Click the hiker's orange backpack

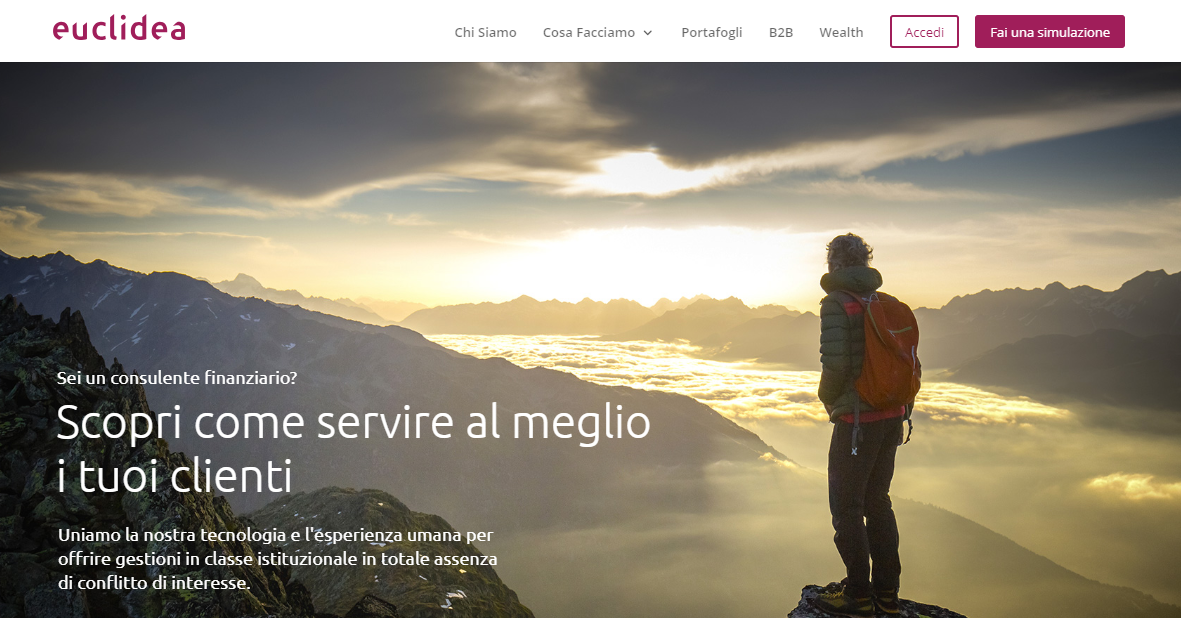(x=887, y=350)
